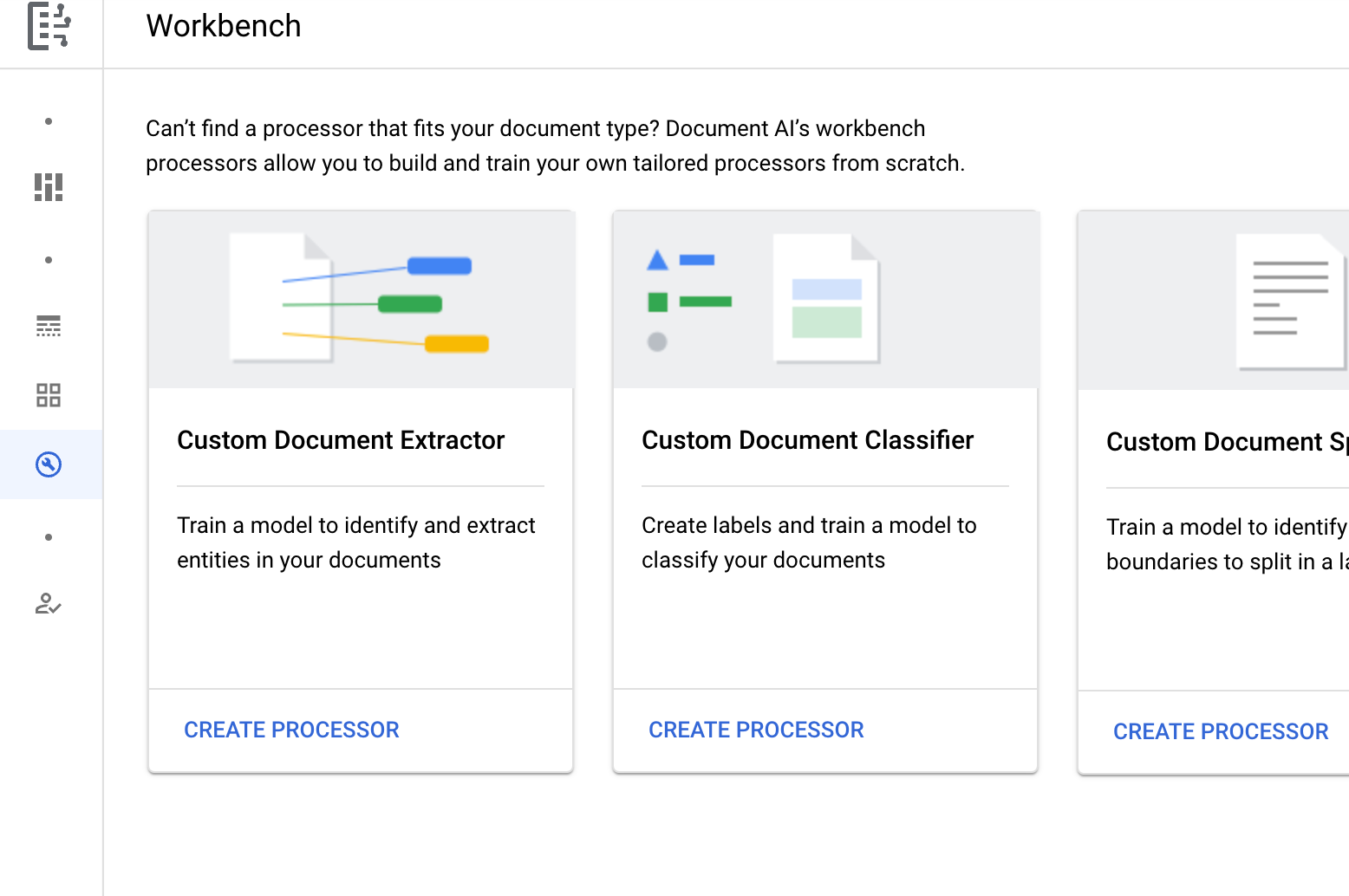Screen dimensions: 1349x896
Task: Create processor for Custom Document Splitter
Action: (x=1221, y=731)
